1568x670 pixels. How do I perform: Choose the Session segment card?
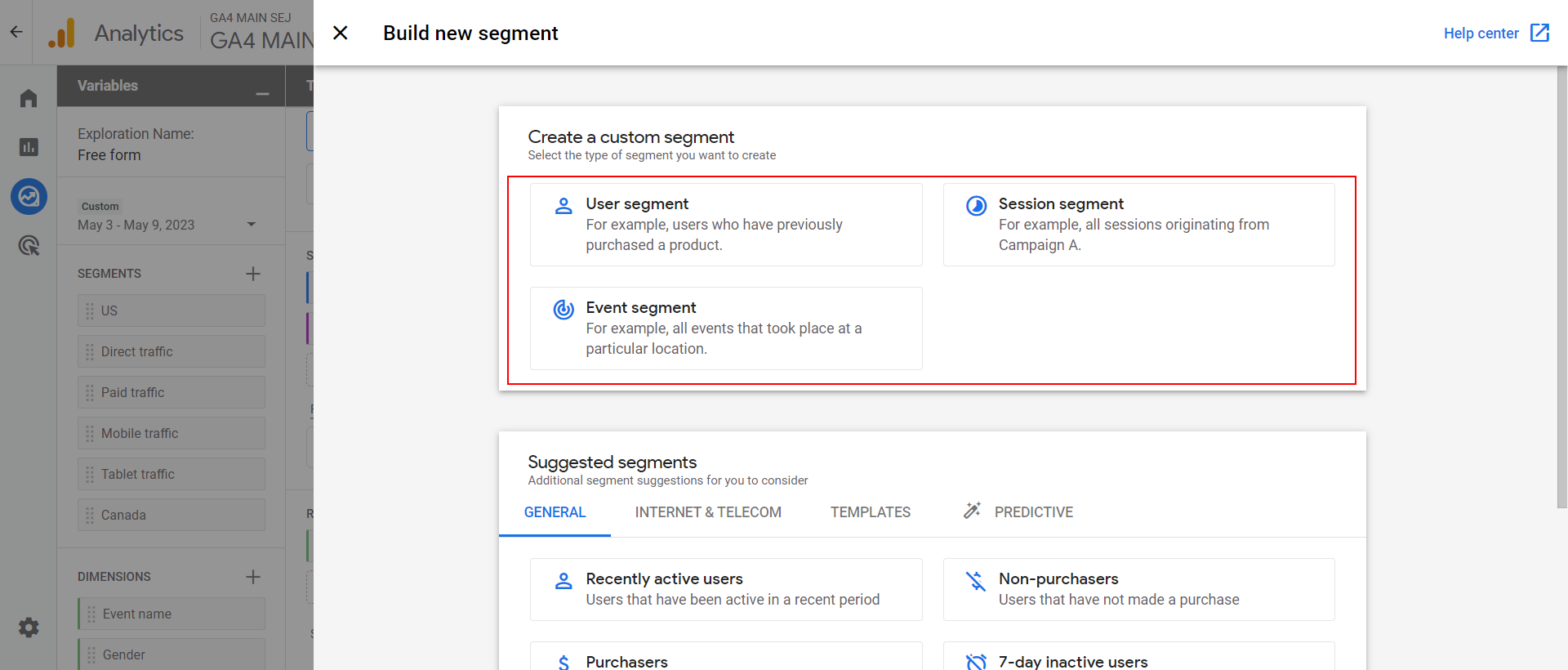tap(1138, 225)
